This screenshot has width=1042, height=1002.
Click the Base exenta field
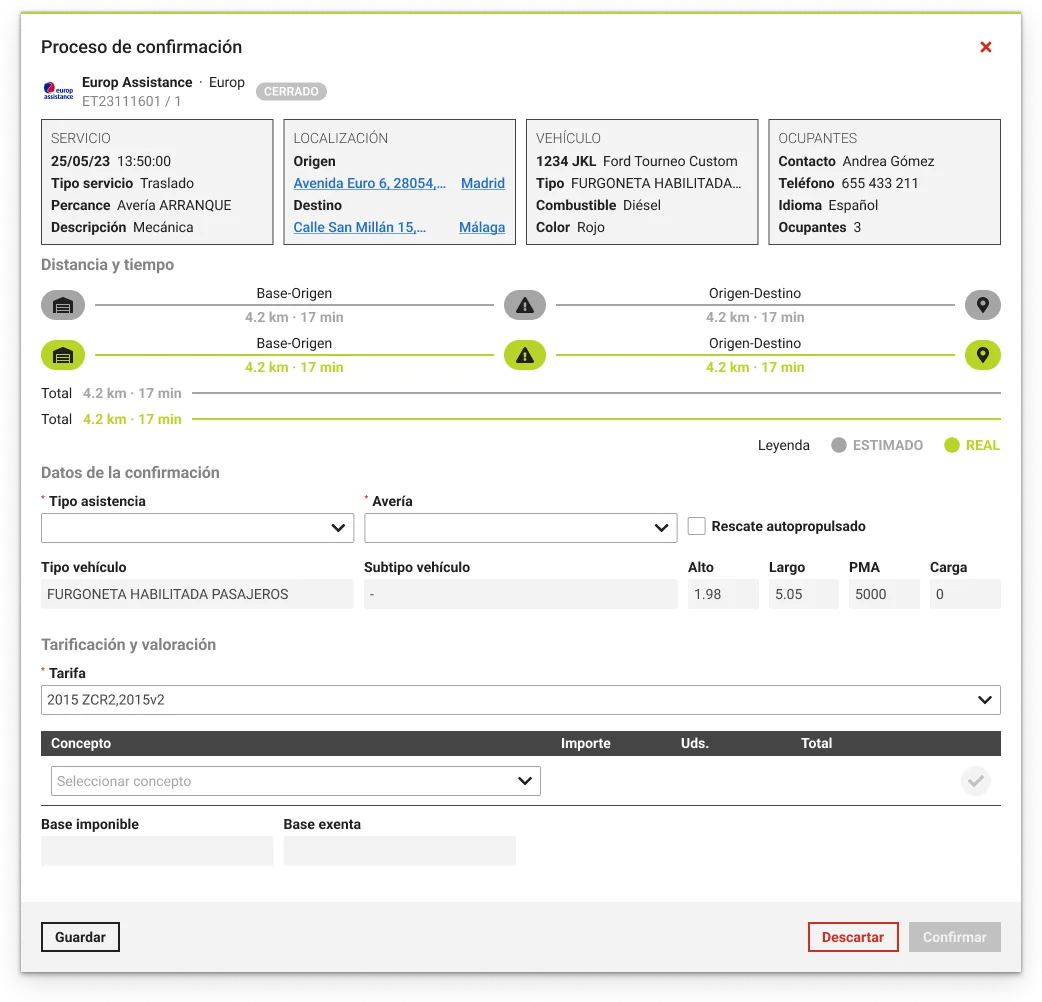click(x=399, y=851)
